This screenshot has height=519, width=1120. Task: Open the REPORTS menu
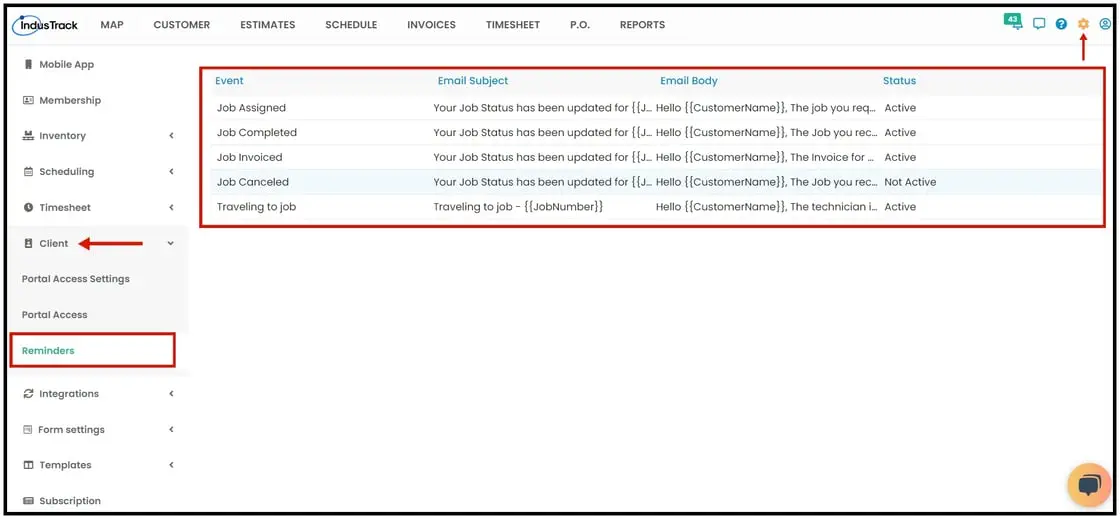(x=642, y=24)
